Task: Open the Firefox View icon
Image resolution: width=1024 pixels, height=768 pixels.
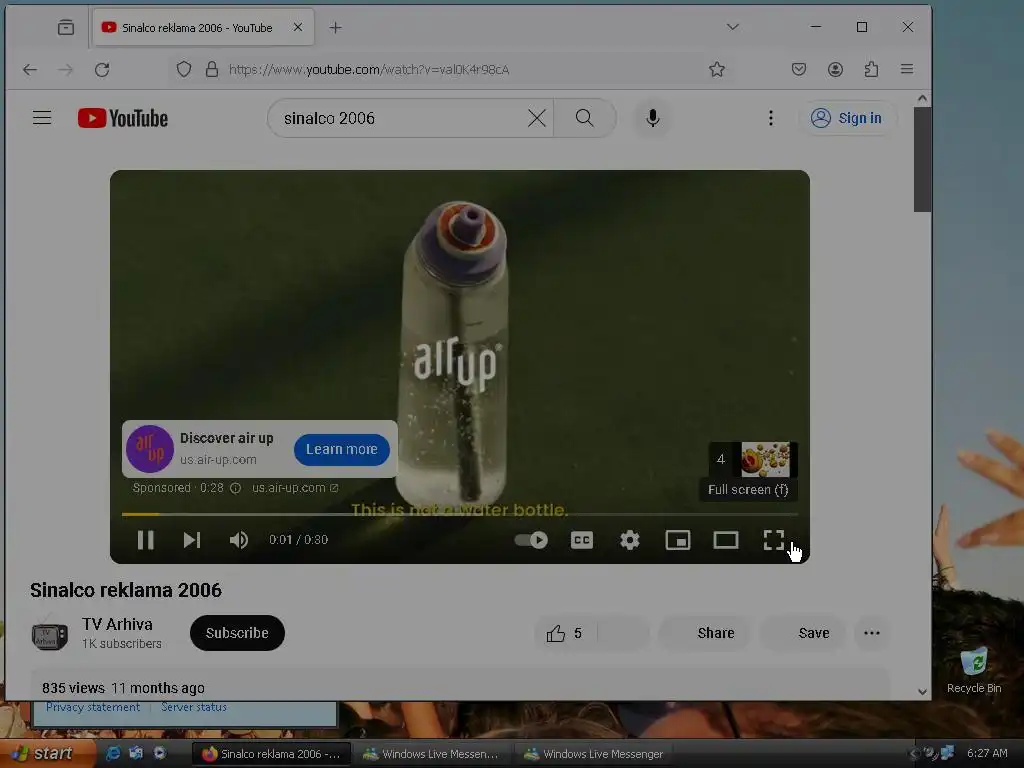Action: tap(65, 27)
